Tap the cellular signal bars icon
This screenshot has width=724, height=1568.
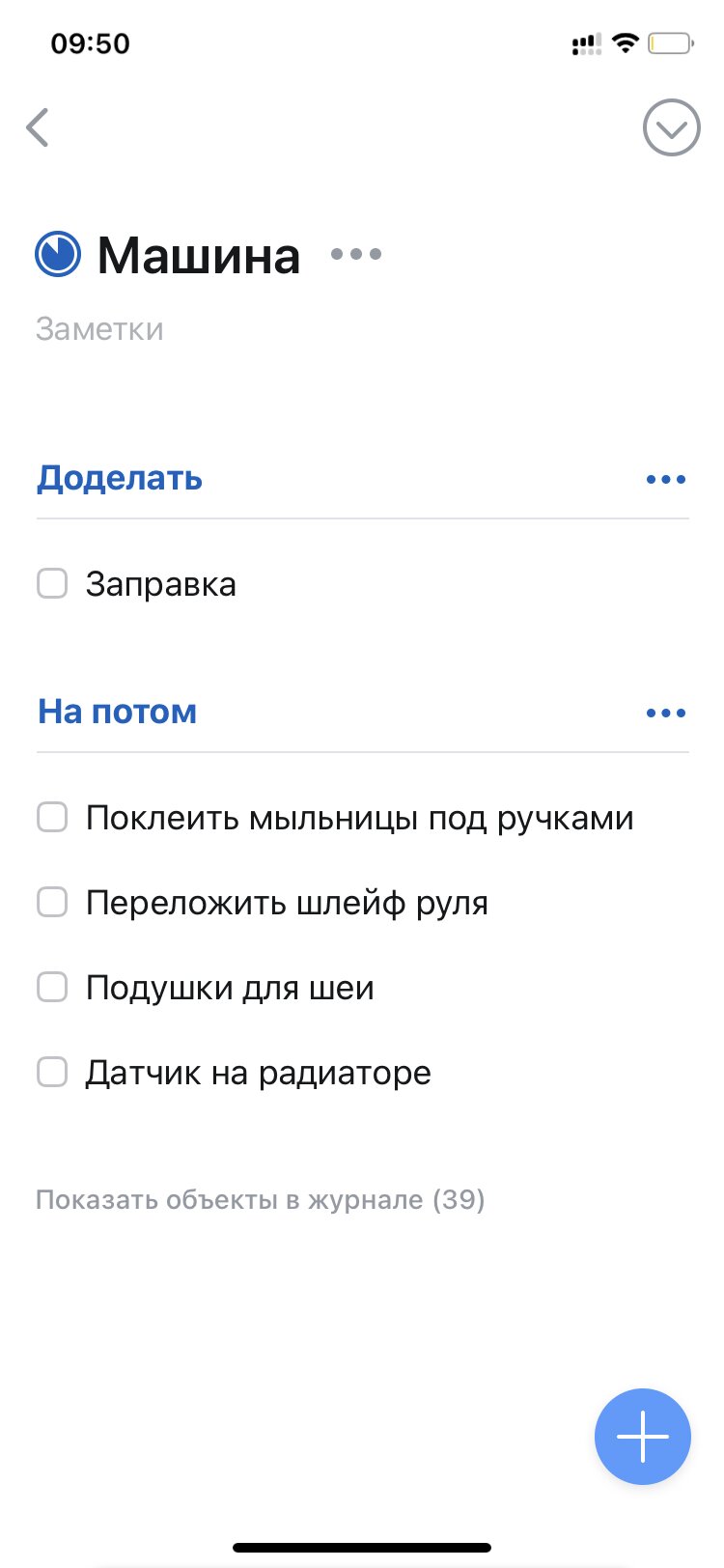coord(586,43)
